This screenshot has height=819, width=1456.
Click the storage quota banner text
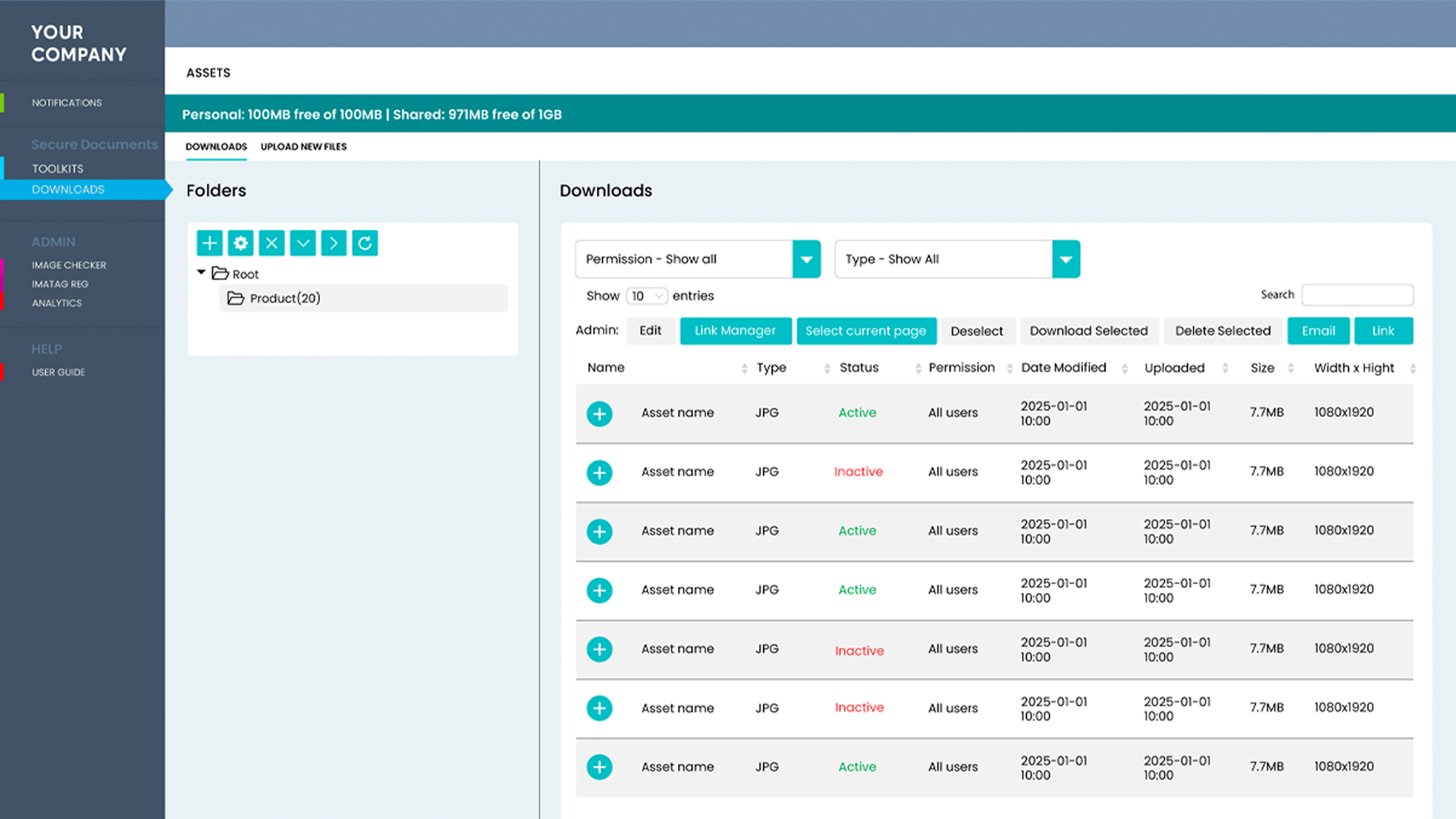(372, 115)
